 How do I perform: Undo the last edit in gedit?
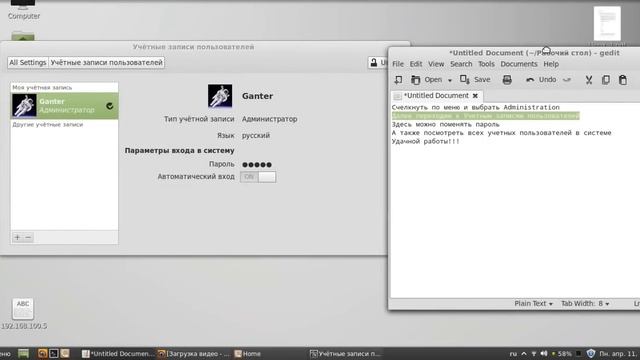541,80
